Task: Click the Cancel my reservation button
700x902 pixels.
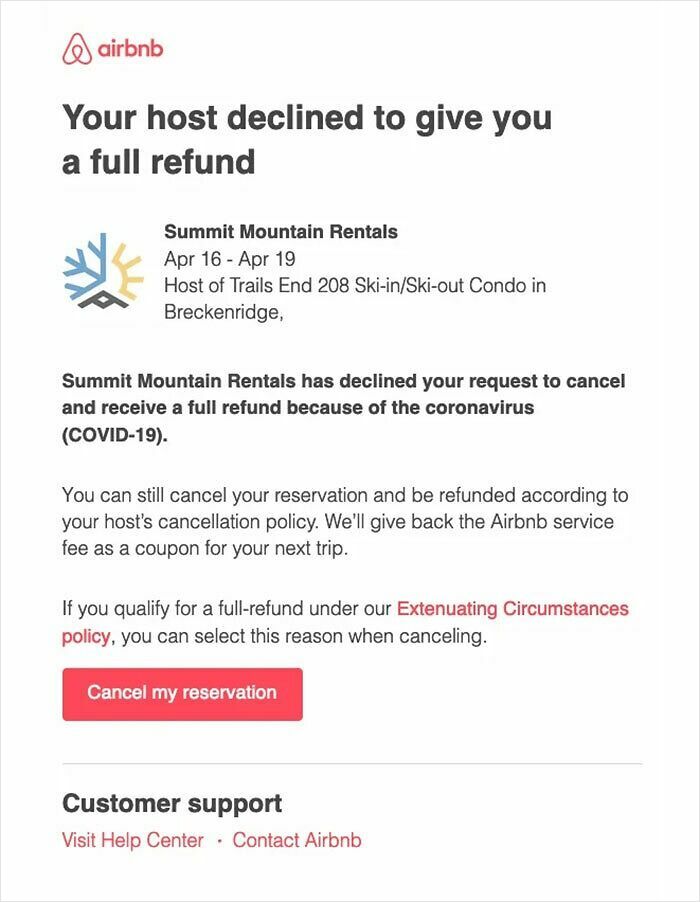Action: [x=182, y=692]
